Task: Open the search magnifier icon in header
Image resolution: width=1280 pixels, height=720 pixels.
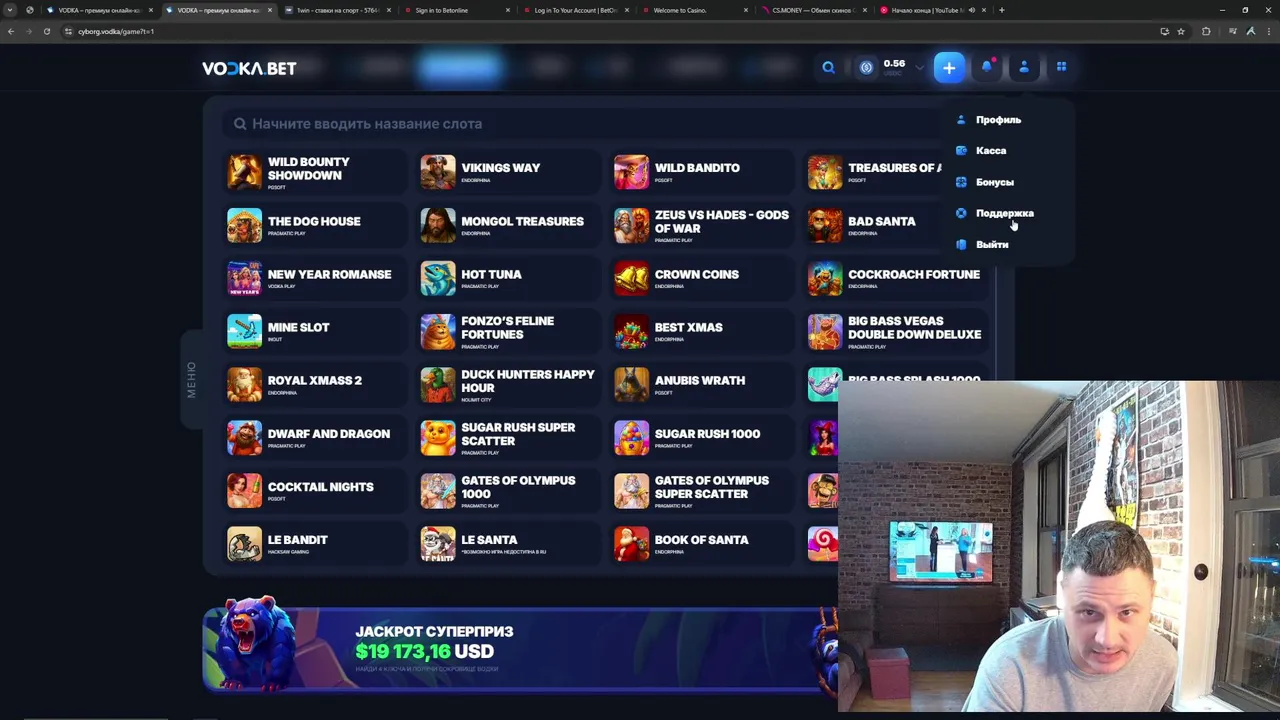Action: pyautogui.click(x=828, y=67)
